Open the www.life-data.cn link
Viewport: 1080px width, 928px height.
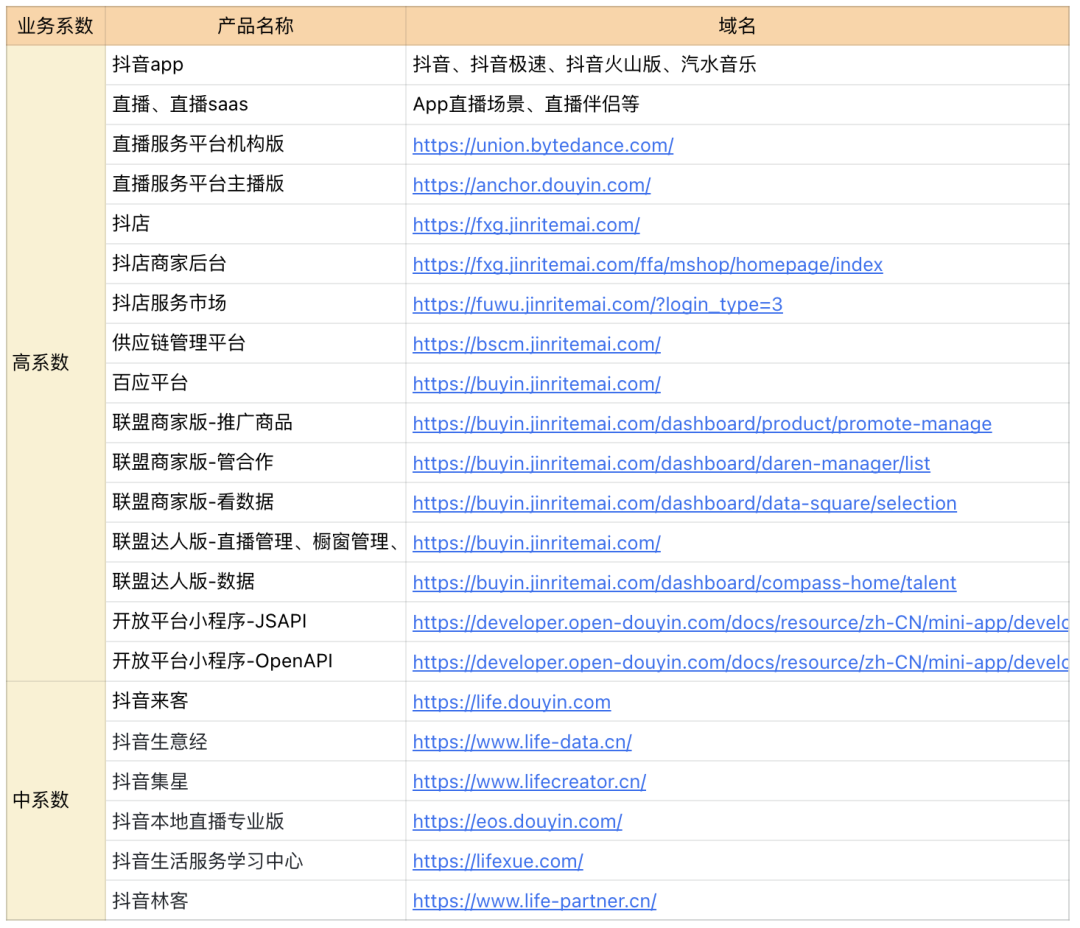522,742
